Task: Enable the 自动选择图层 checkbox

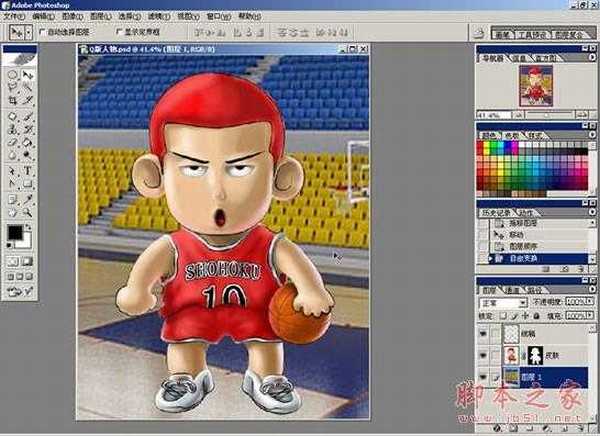Action: tap(42, 31)
